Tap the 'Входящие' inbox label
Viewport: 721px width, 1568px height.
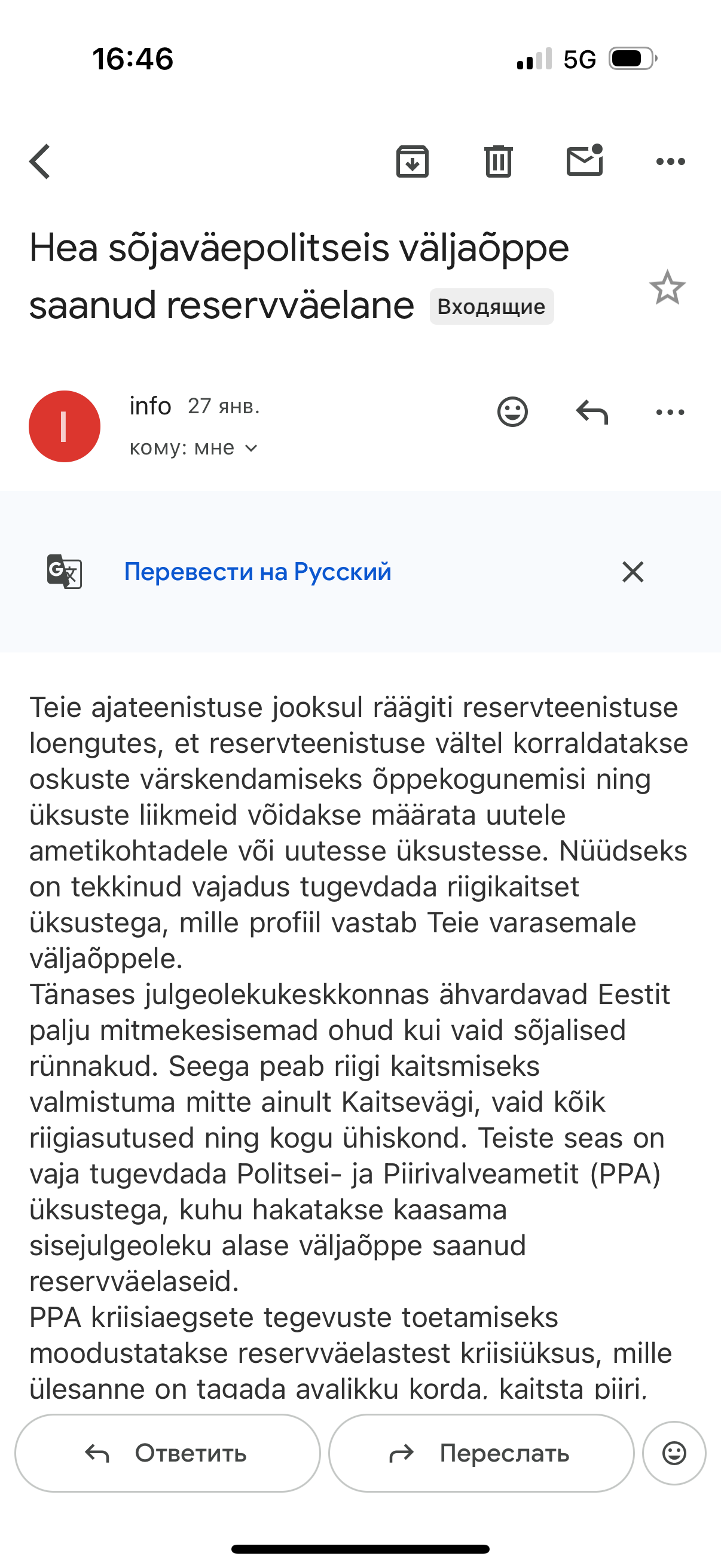coord(491,306)
